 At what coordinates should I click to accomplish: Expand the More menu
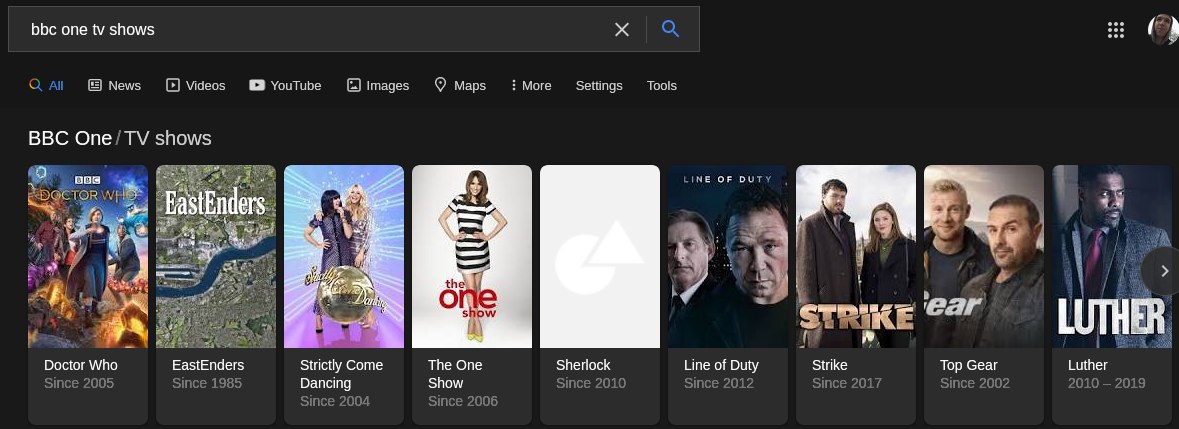point(531,86)
